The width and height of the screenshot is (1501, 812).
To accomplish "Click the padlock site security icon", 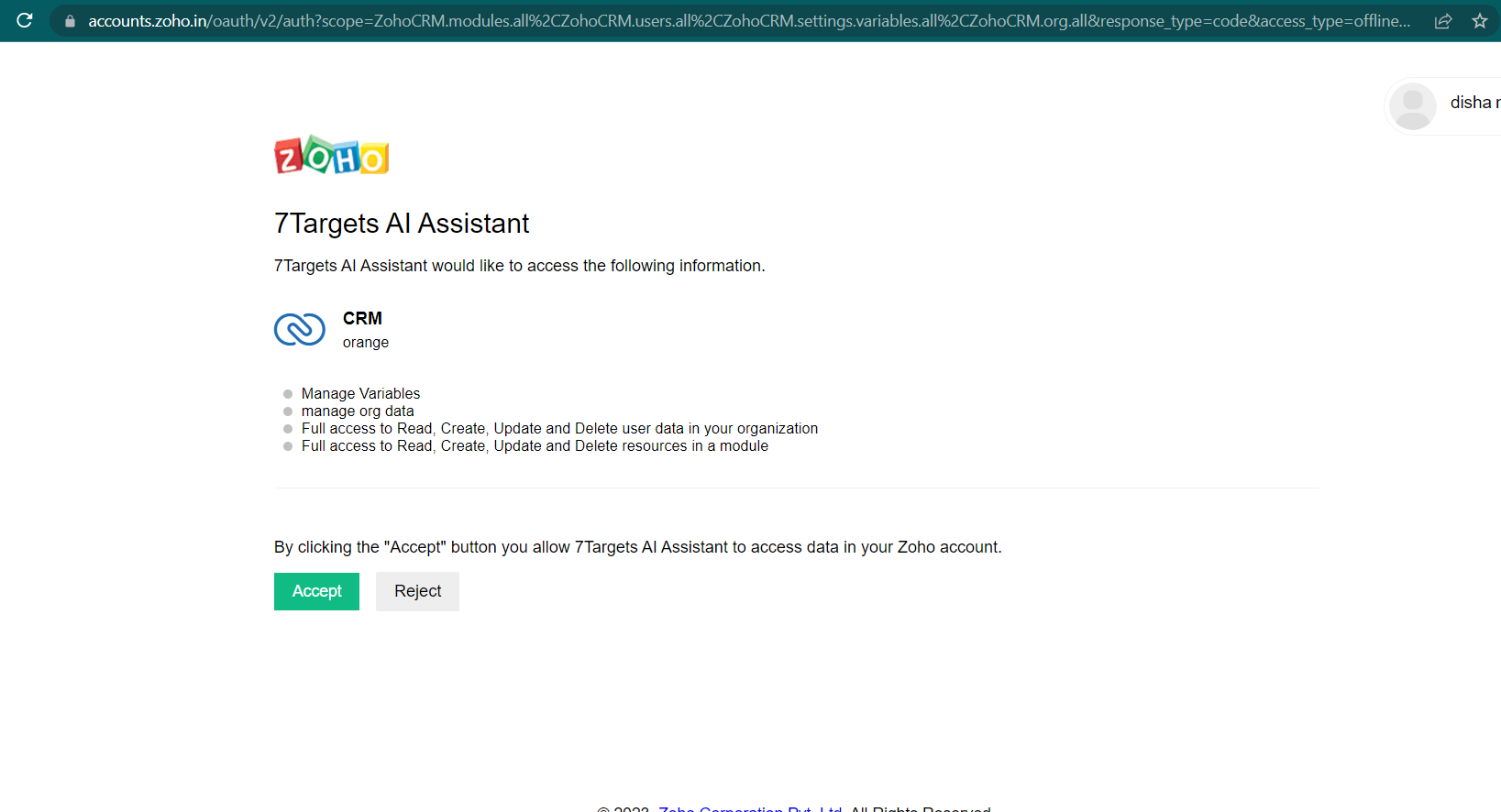I will [70, 21].
